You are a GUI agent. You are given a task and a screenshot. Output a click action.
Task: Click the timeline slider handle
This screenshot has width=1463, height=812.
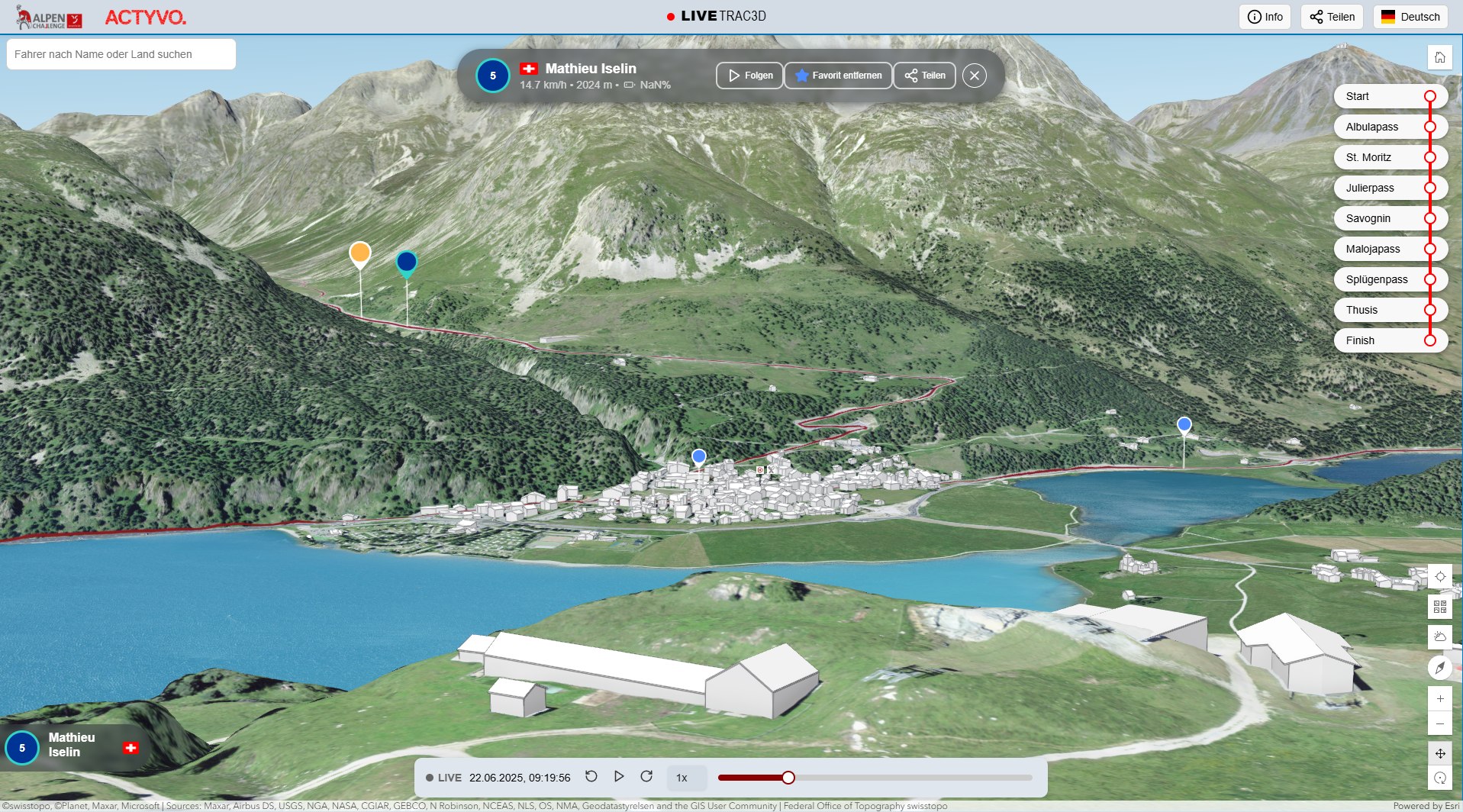[788, 778]
